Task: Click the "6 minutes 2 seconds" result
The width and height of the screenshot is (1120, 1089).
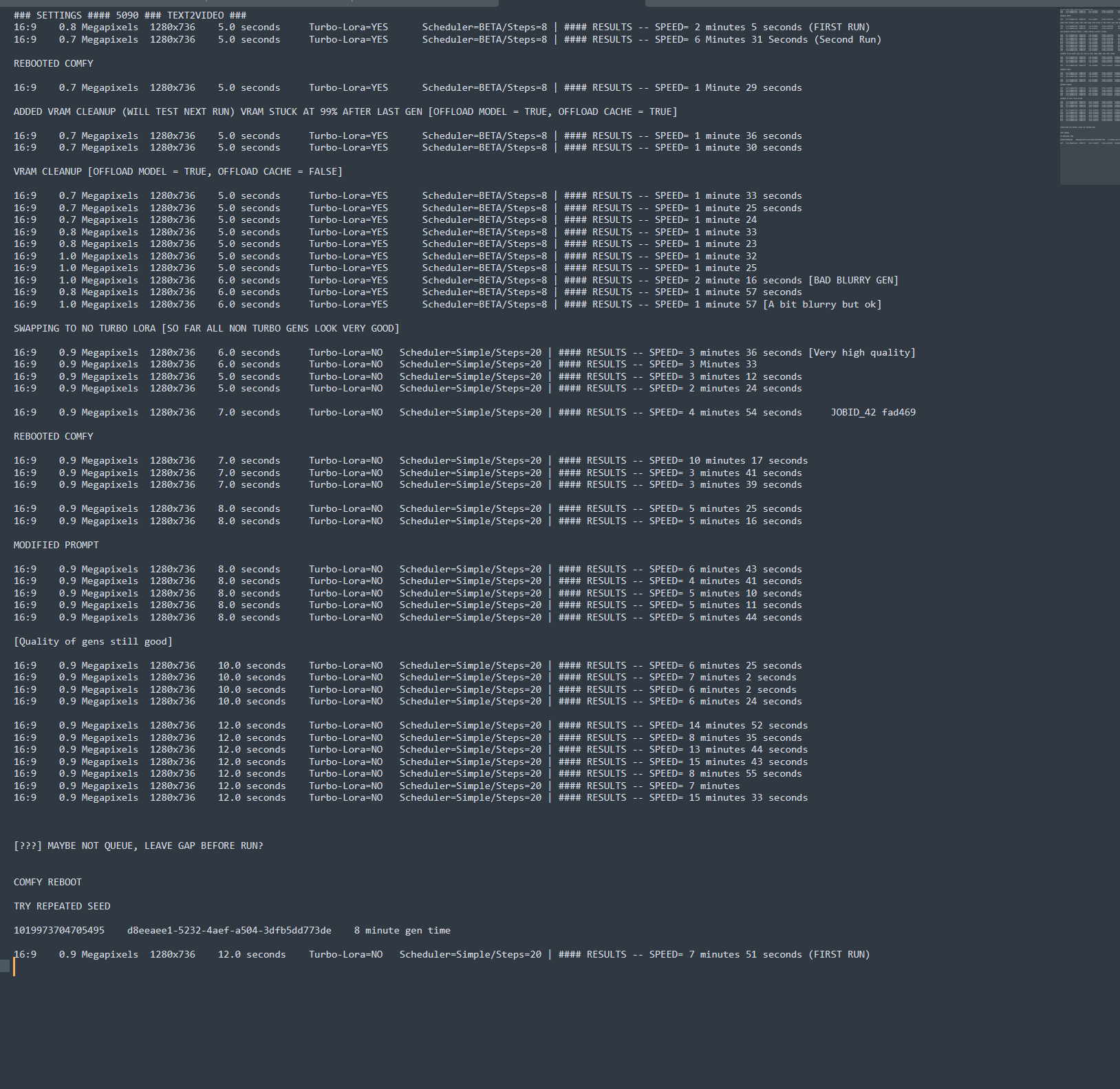Action: coord(742,690)
